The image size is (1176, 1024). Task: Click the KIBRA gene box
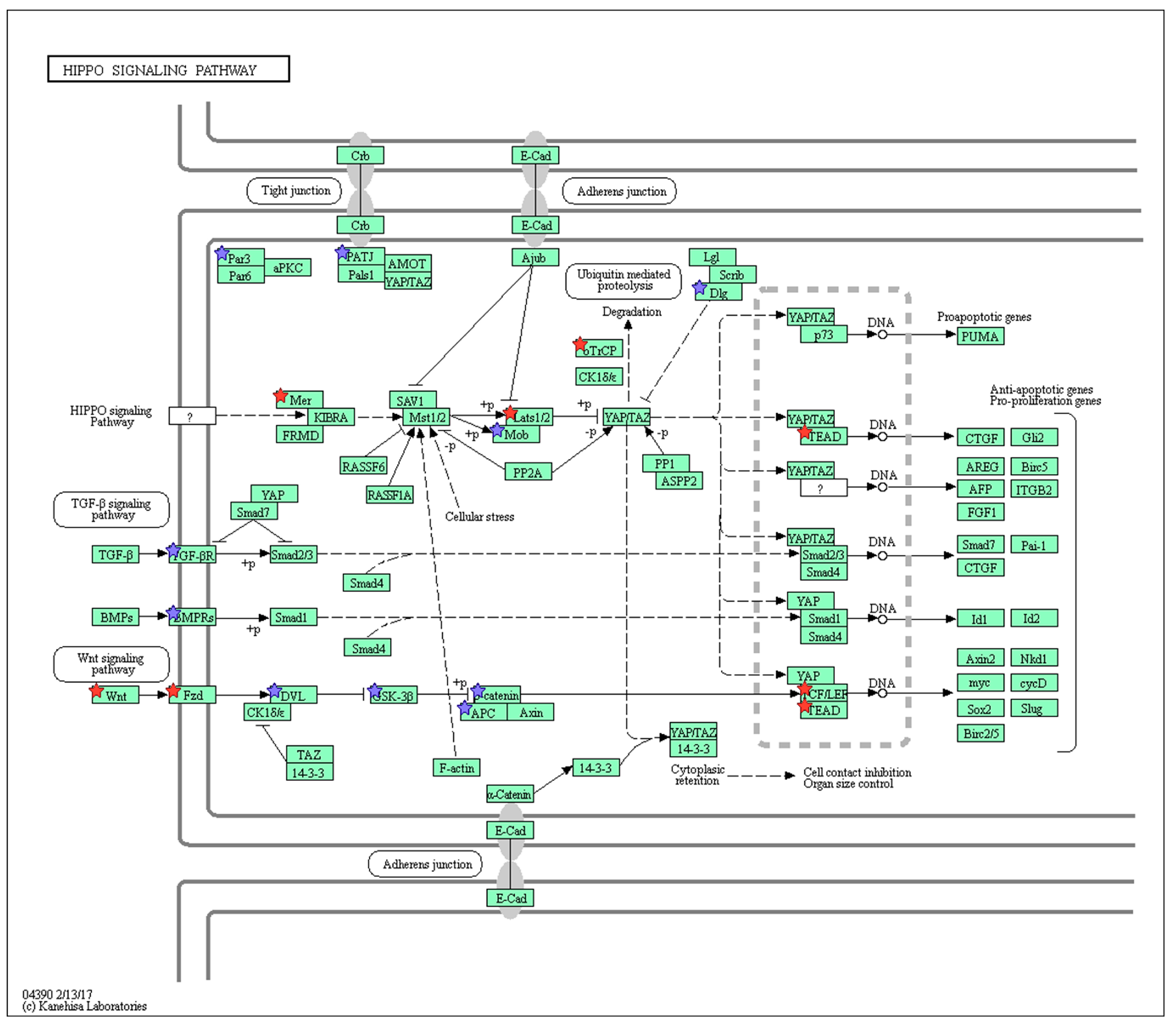click(x=331, y=418)
